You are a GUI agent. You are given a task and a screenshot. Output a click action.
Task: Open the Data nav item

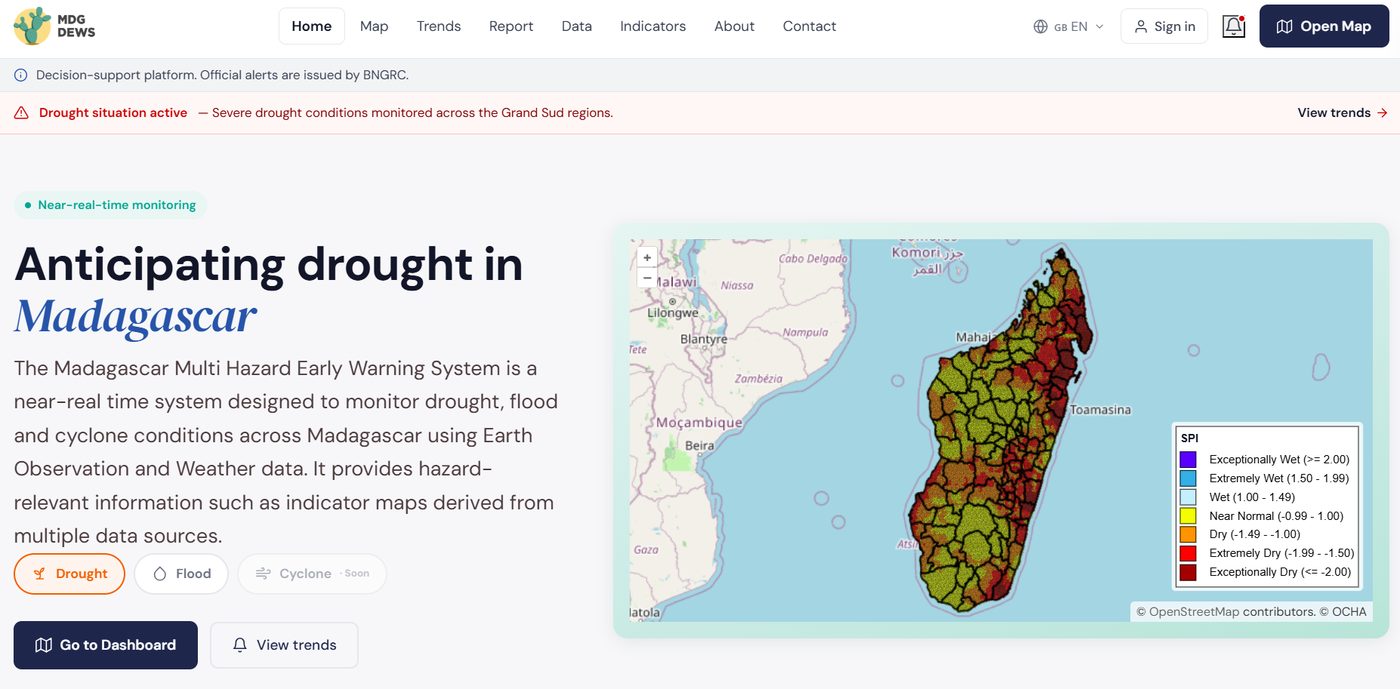pos(577,26)
